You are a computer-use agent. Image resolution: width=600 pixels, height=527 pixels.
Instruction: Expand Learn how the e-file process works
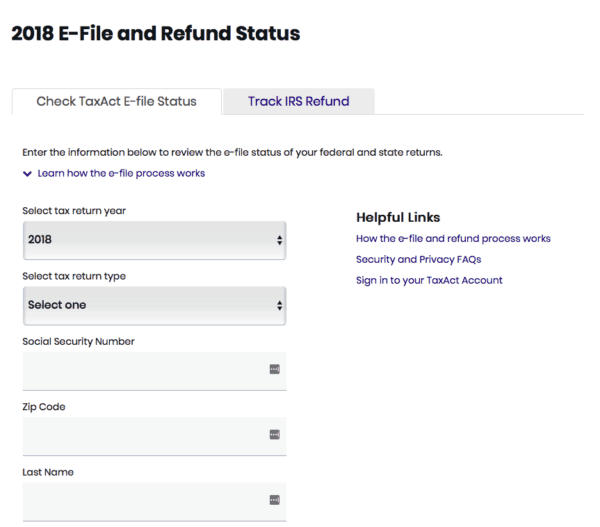click(x=121, y=173)
